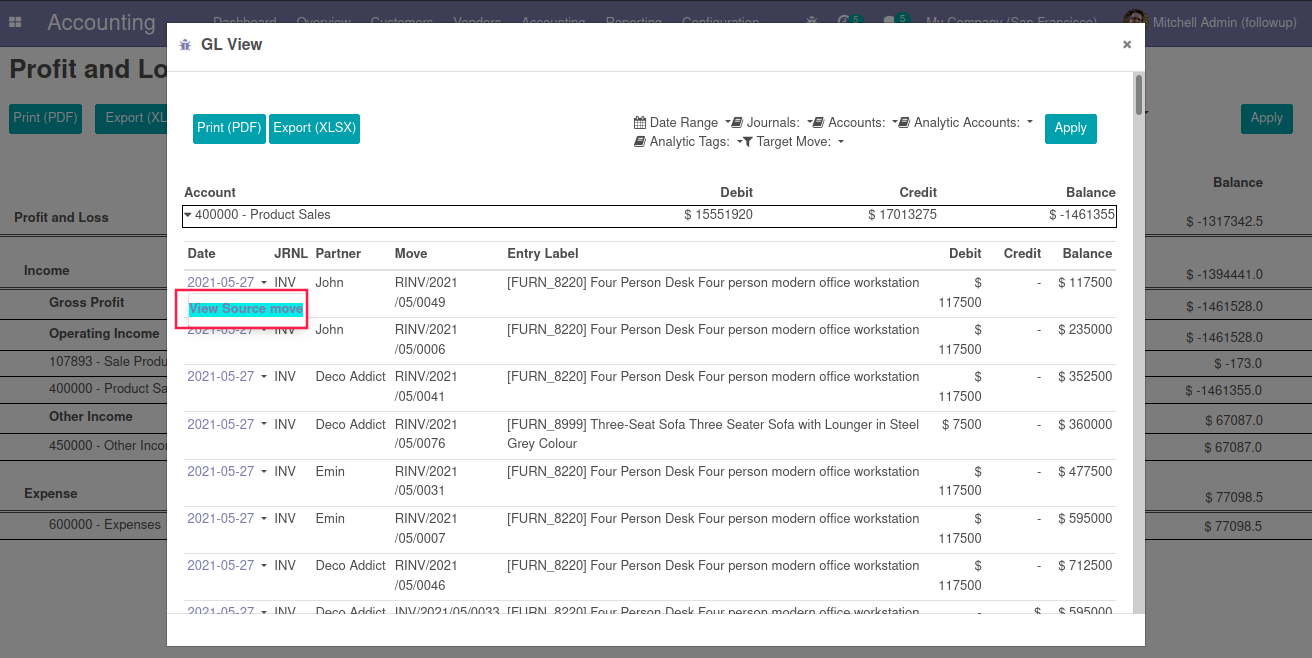Open the date link for move RINV/2021/05/0031

[x=220, y=472]
